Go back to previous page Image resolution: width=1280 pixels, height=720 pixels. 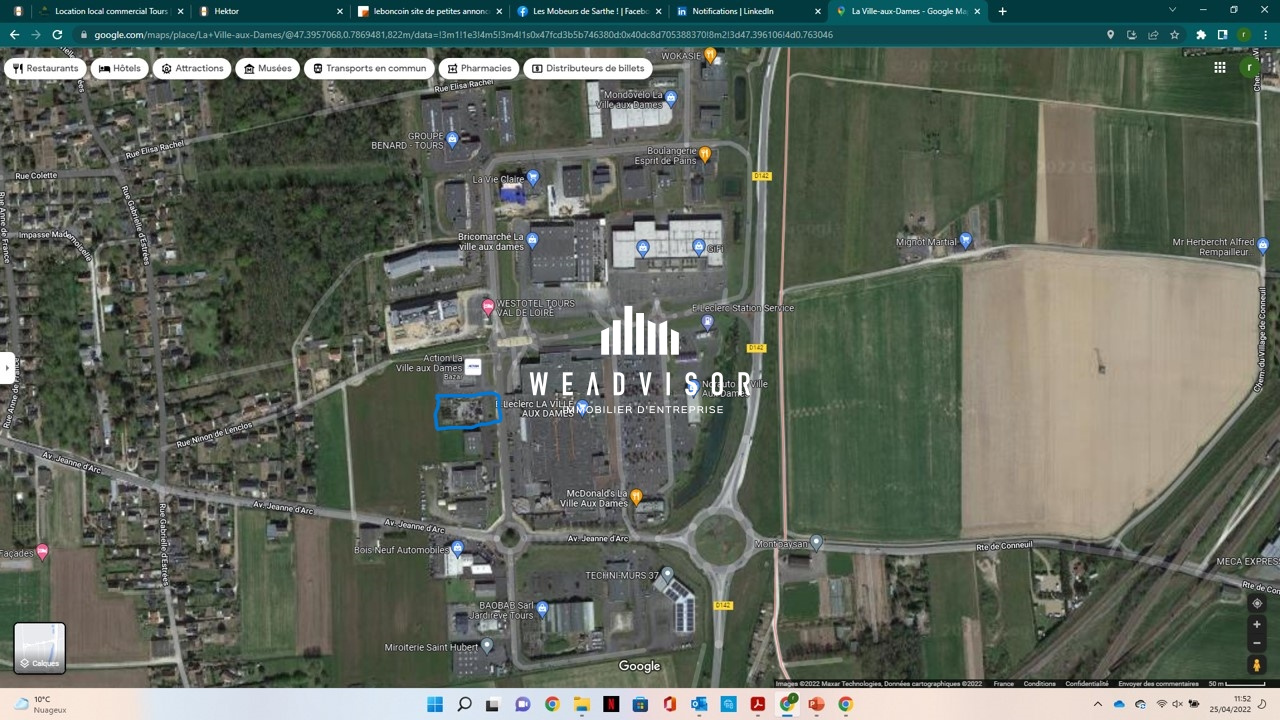tap(14, 34)
